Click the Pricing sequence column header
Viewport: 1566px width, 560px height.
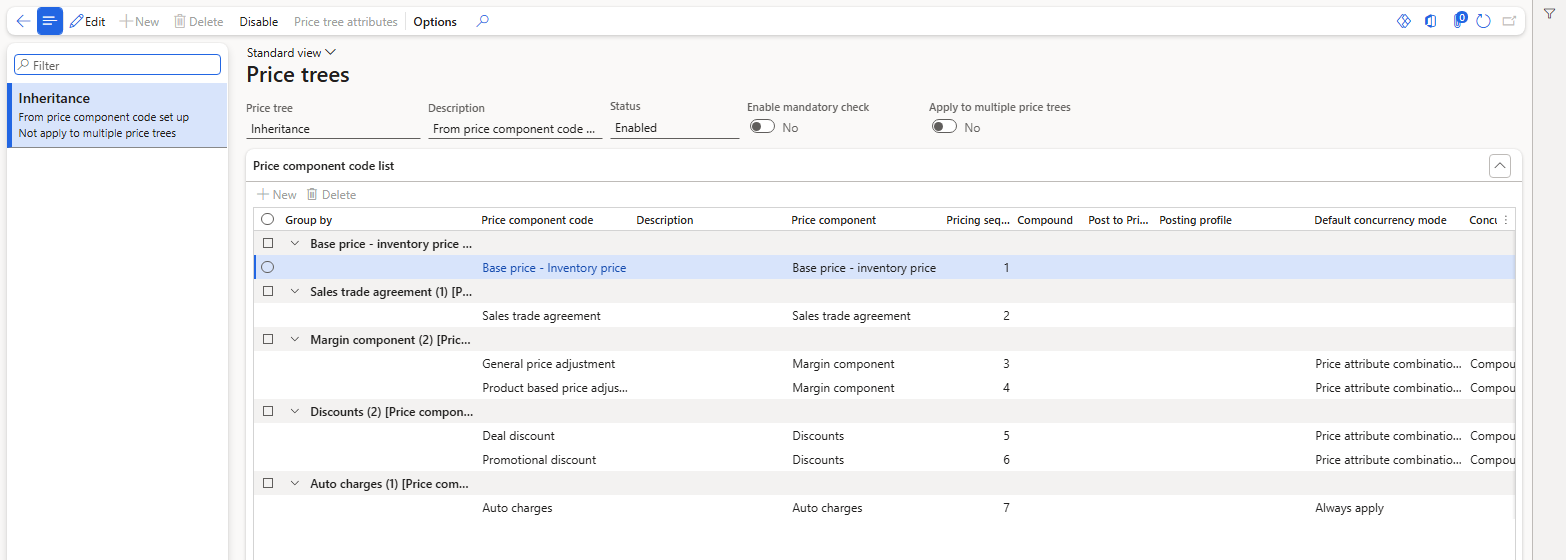coord(978,220)
